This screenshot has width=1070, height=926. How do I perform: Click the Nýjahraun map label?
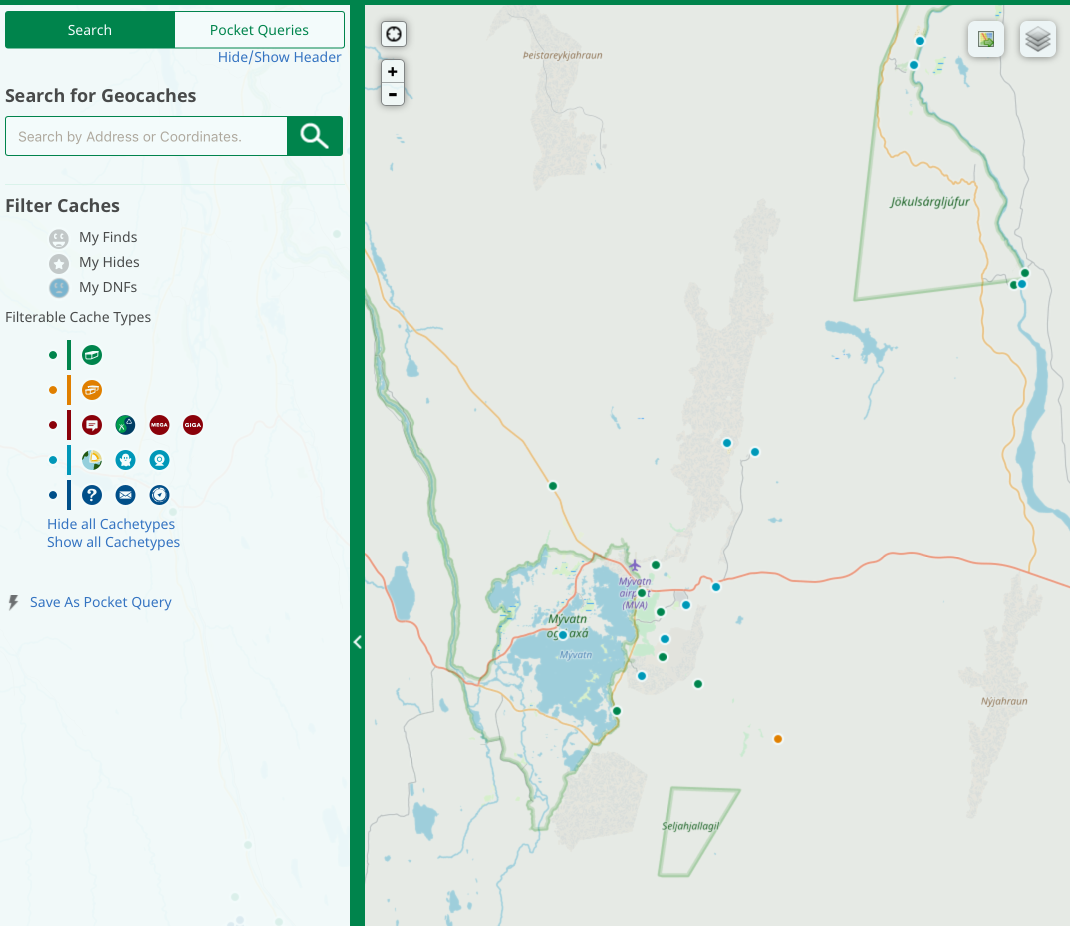[1004, 701]
